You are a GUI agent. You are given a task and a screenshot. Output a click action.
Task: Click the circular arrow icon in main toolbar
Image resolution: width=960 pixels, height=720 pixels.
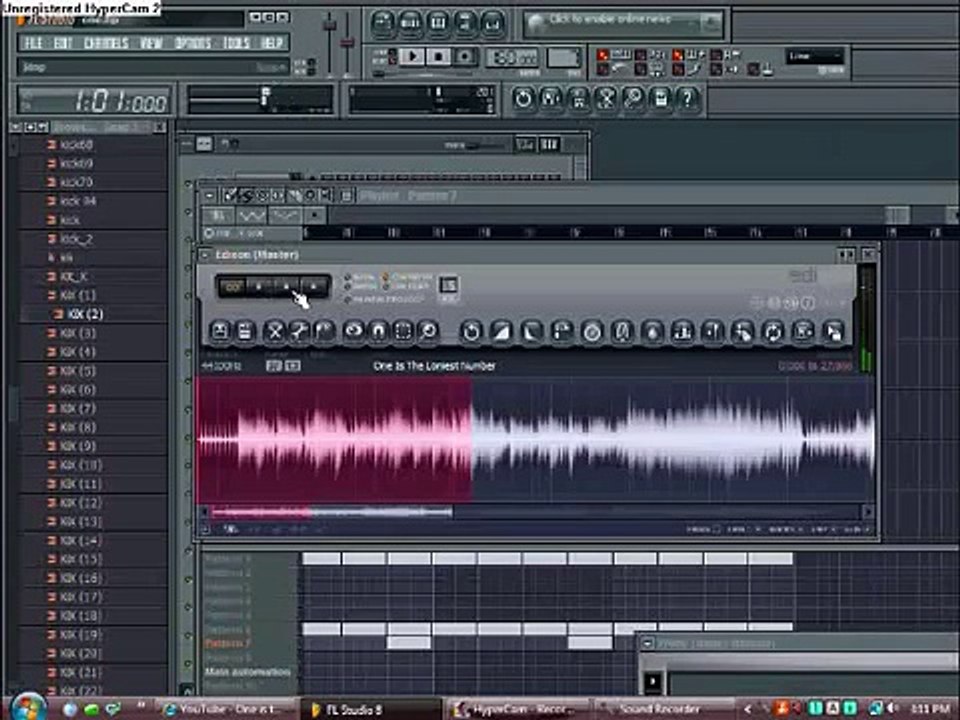click(523, 99)
